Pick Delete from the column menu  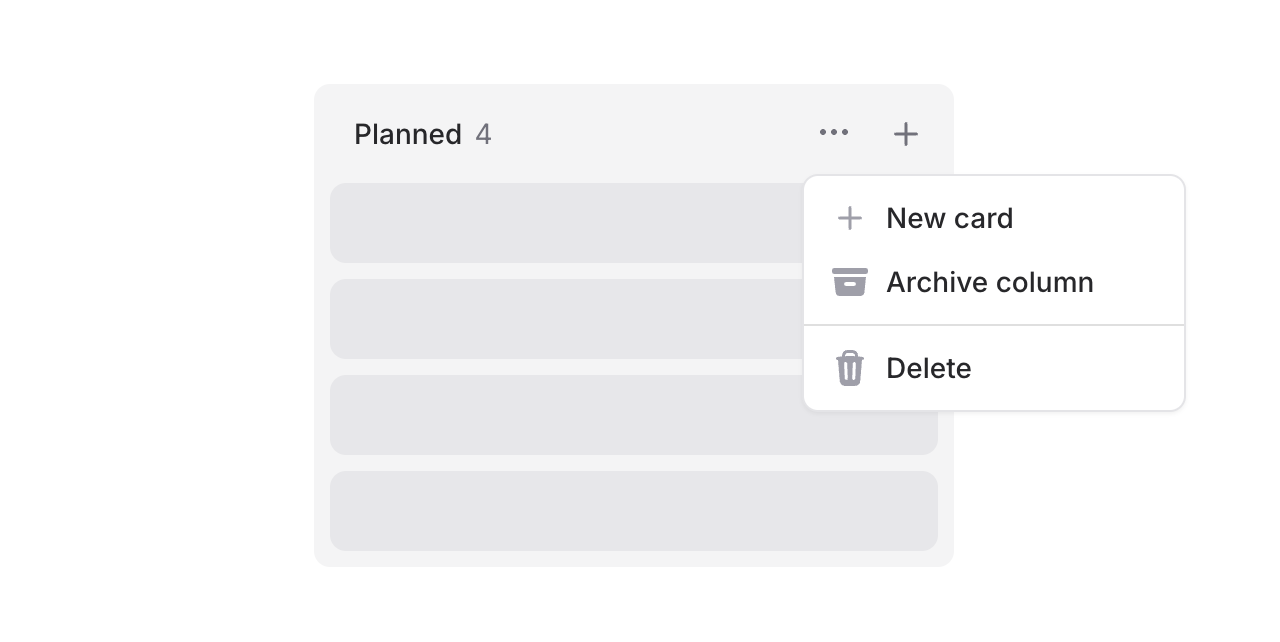click(x=928, y=368)
